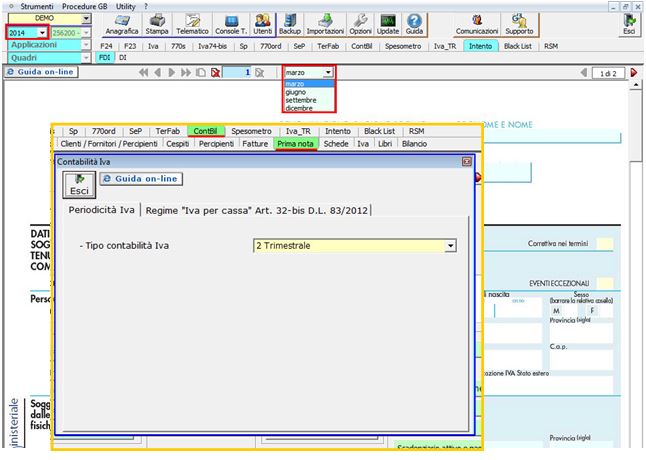The image size is (646, 460).
Task: Select Prima nota tab
Action: pos(295,144)
